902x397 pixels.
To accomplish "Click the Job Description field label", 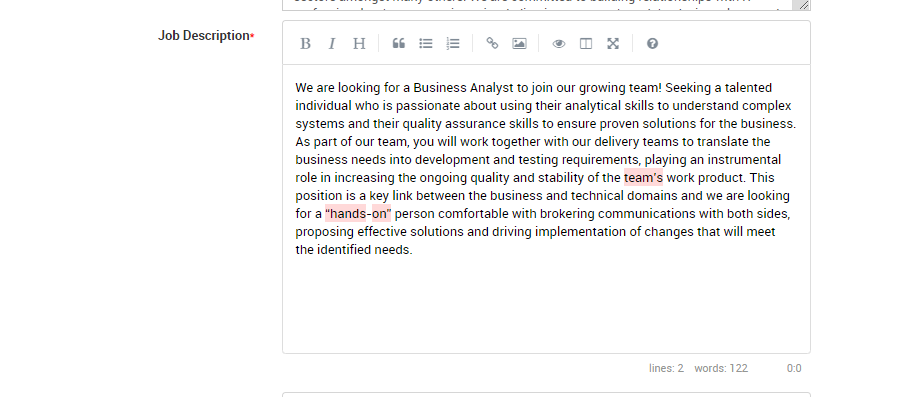I will tap(206, 36).
